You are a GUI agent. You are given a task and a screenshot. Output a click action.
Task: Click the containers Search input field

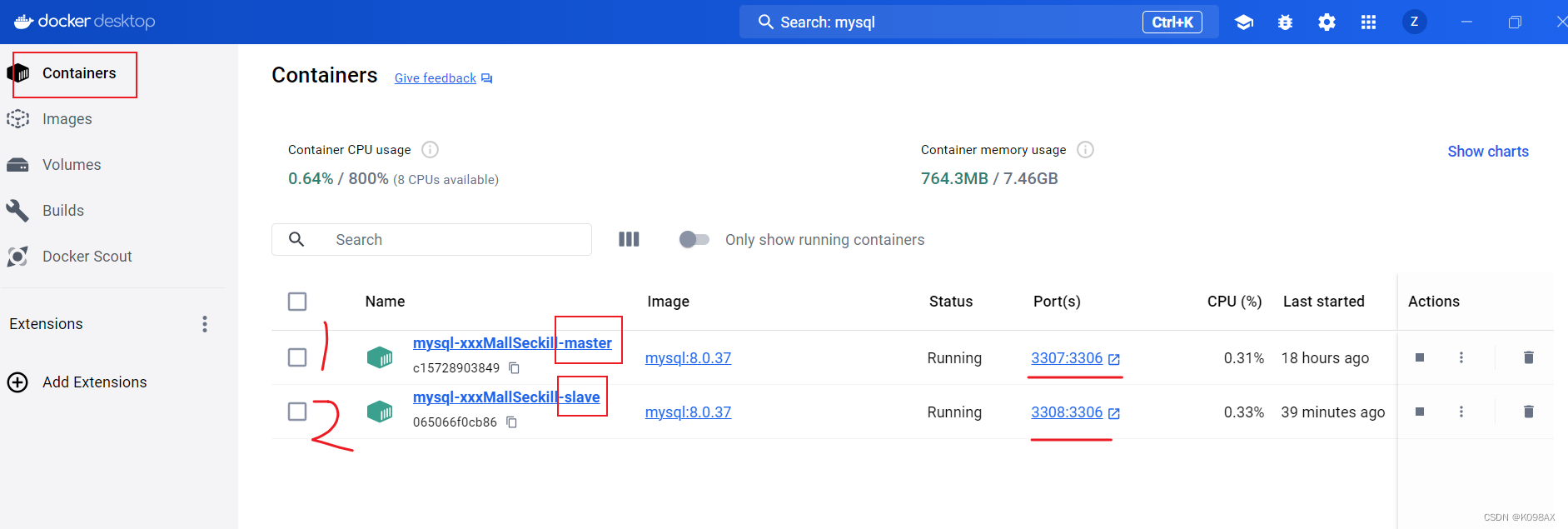pyautogui.click(x=431, y=240)
